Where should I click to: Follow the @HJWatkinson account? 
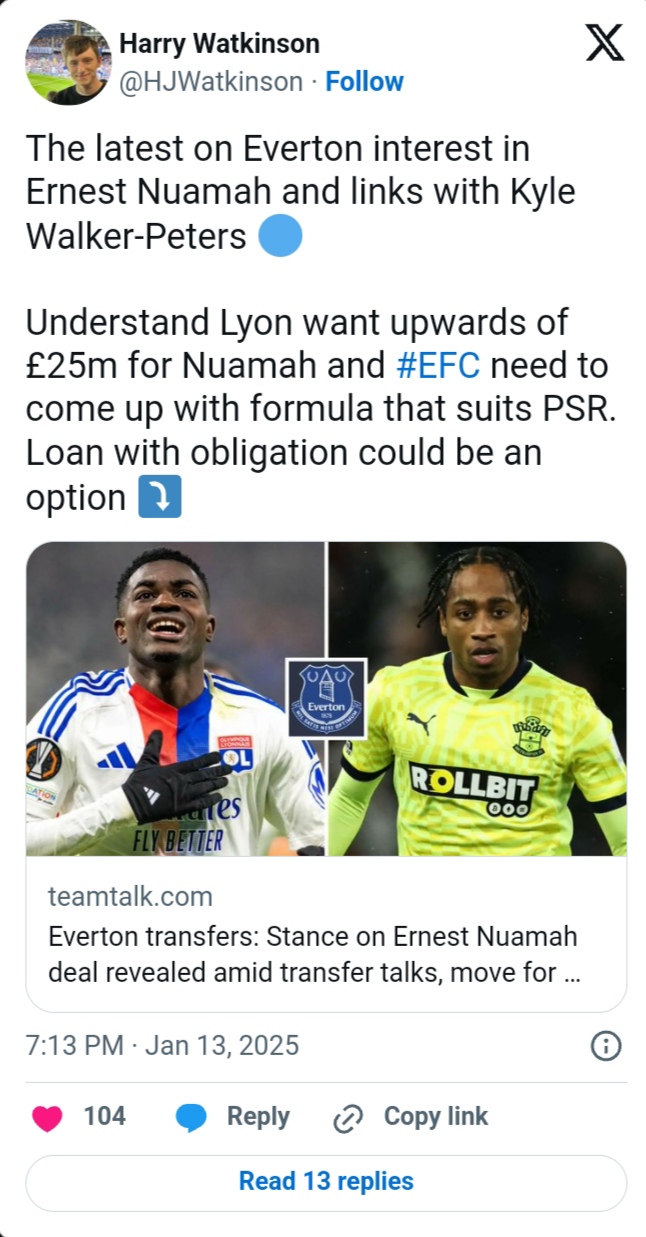pos(364,81)
